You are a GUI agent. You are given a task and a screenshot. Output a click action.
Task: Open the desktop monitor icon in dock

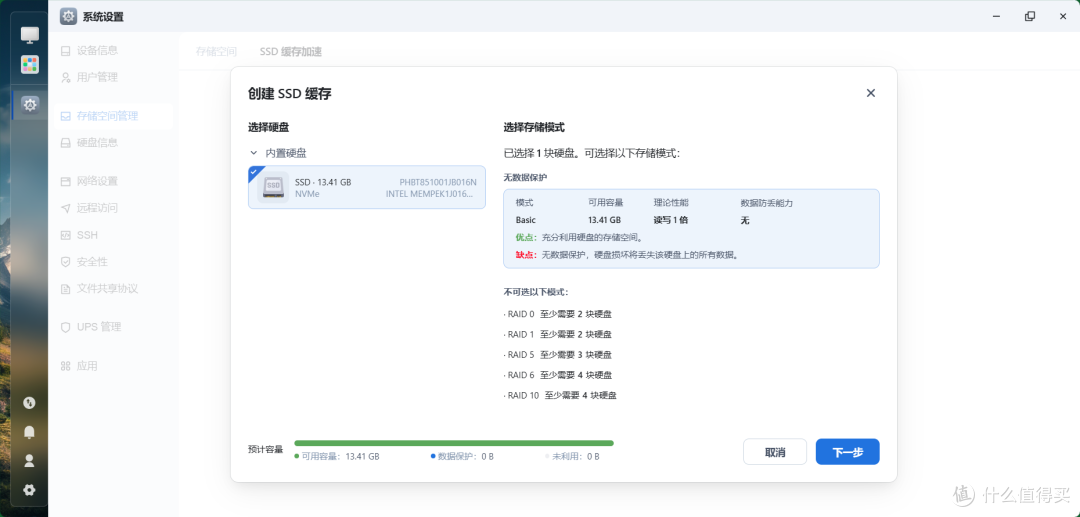[30, 34]
